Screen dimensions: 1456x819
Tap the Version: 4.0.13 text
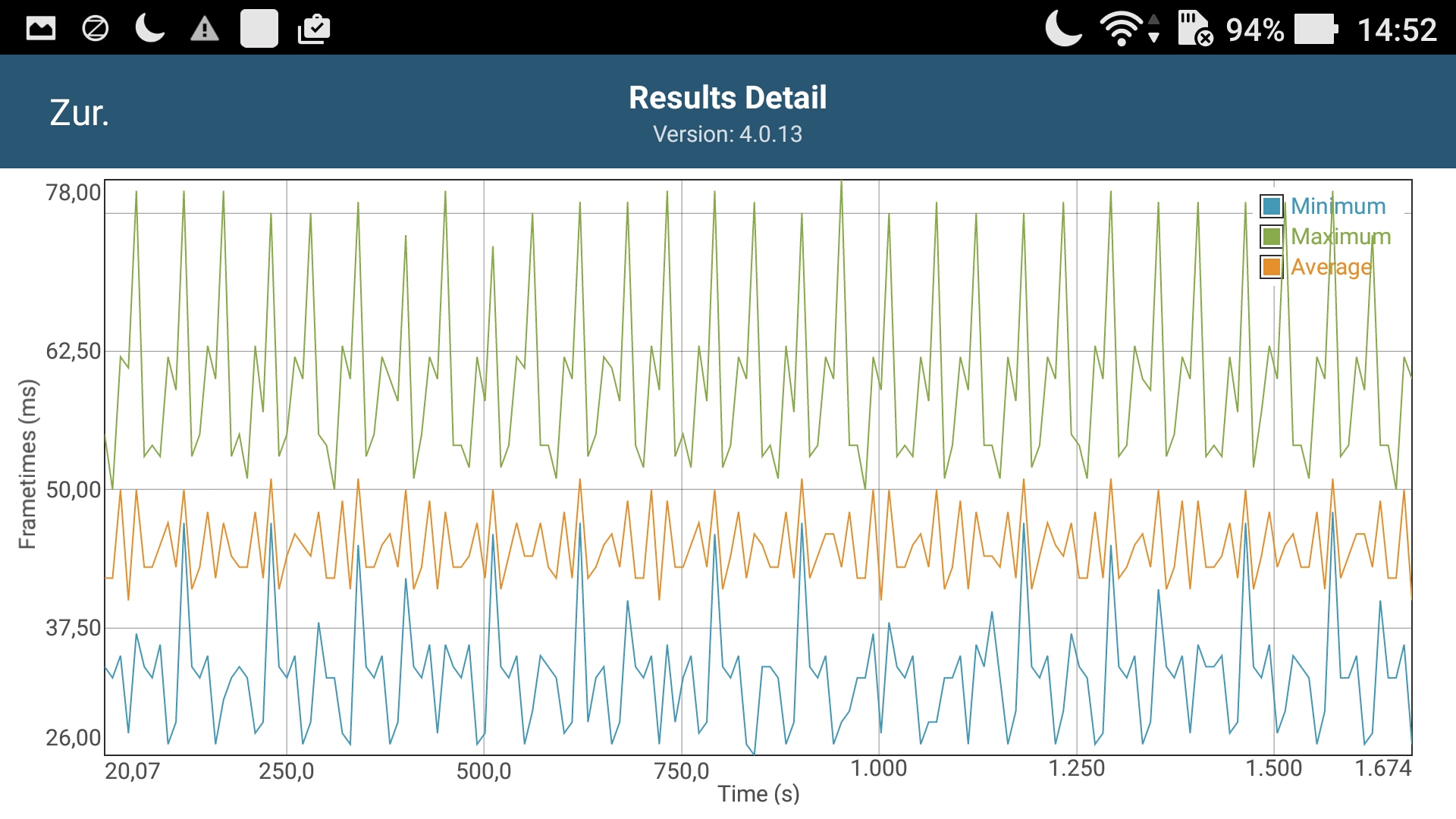727,134
